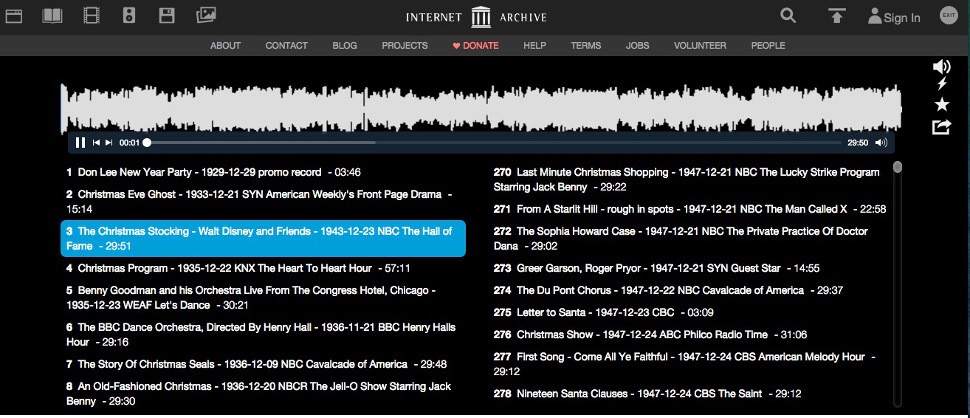Image resolution: width=970 pixels, height=418 pixels.
Task: Click Sign In
Action: 894,17
